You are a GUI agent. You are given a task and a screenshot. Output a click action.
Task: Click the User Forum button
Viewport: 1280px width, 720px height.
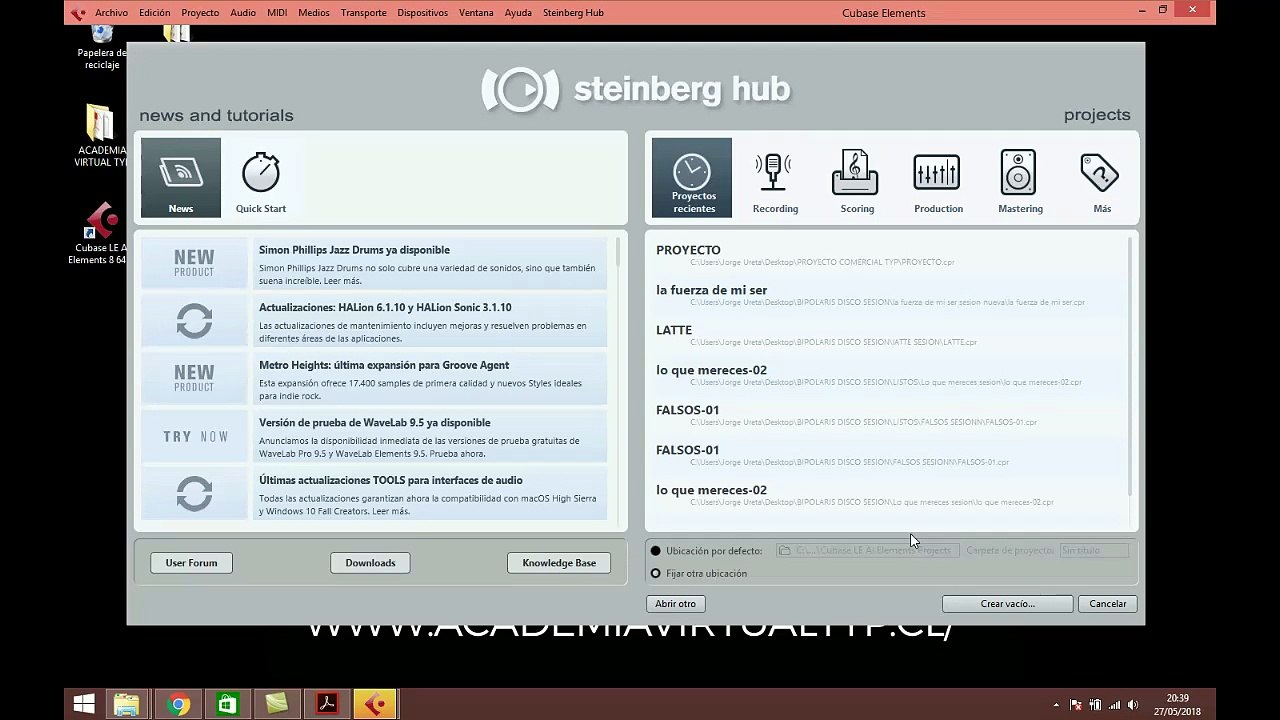[x=191, y=563]
